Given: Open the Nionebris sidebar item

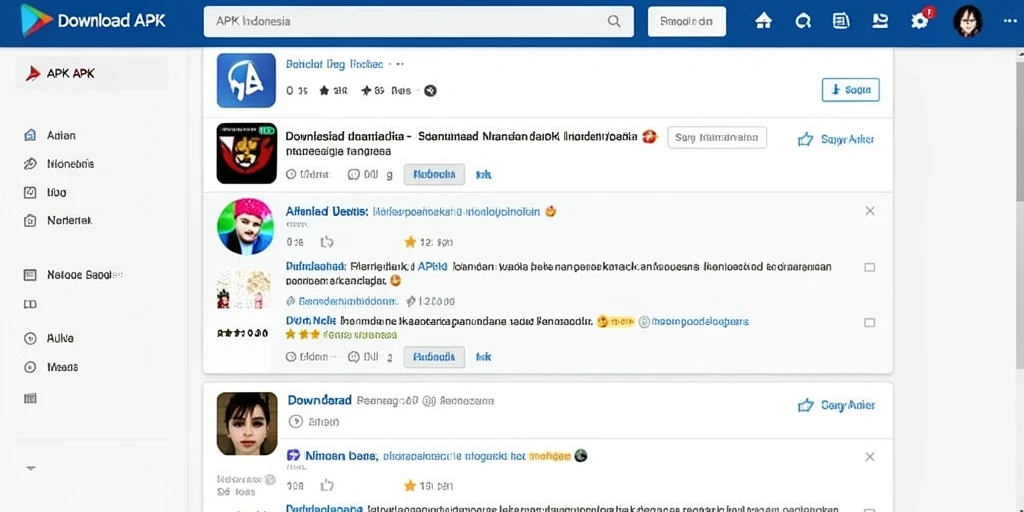Looking at the screenshot, I should tap(60, 164).
